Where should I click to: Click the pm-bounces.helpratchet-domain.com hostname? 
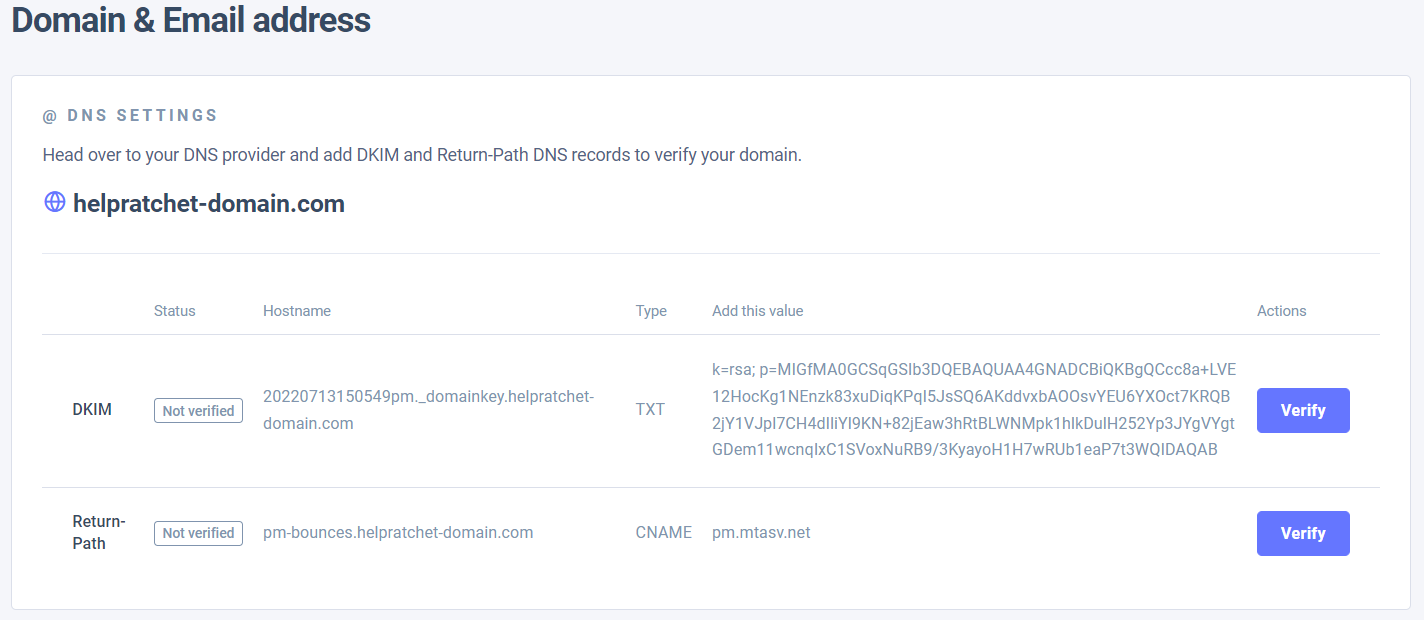pos(398,533)
